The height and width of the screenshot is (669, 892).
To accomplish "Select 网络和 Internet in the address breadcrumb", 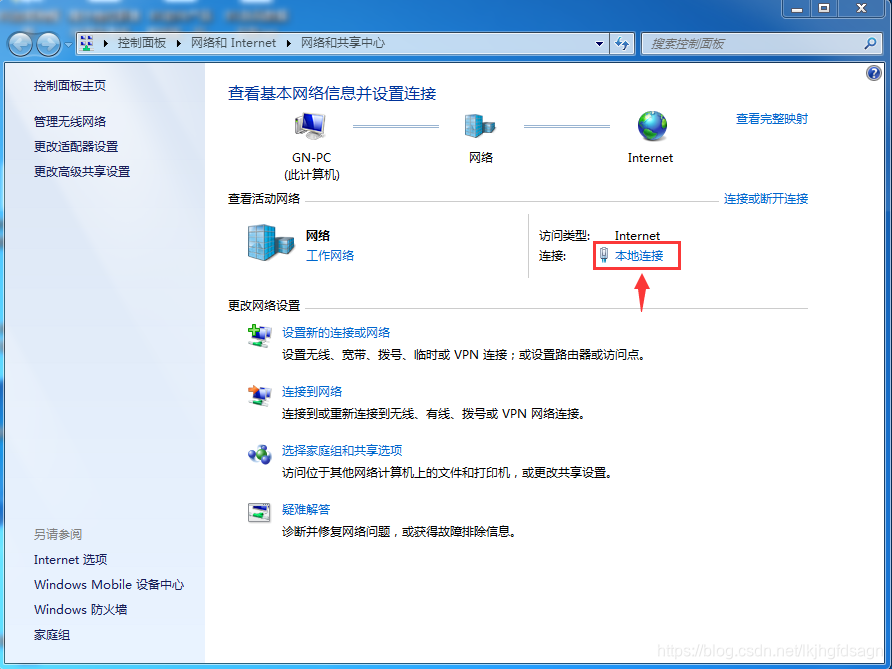I will (233, 43).
